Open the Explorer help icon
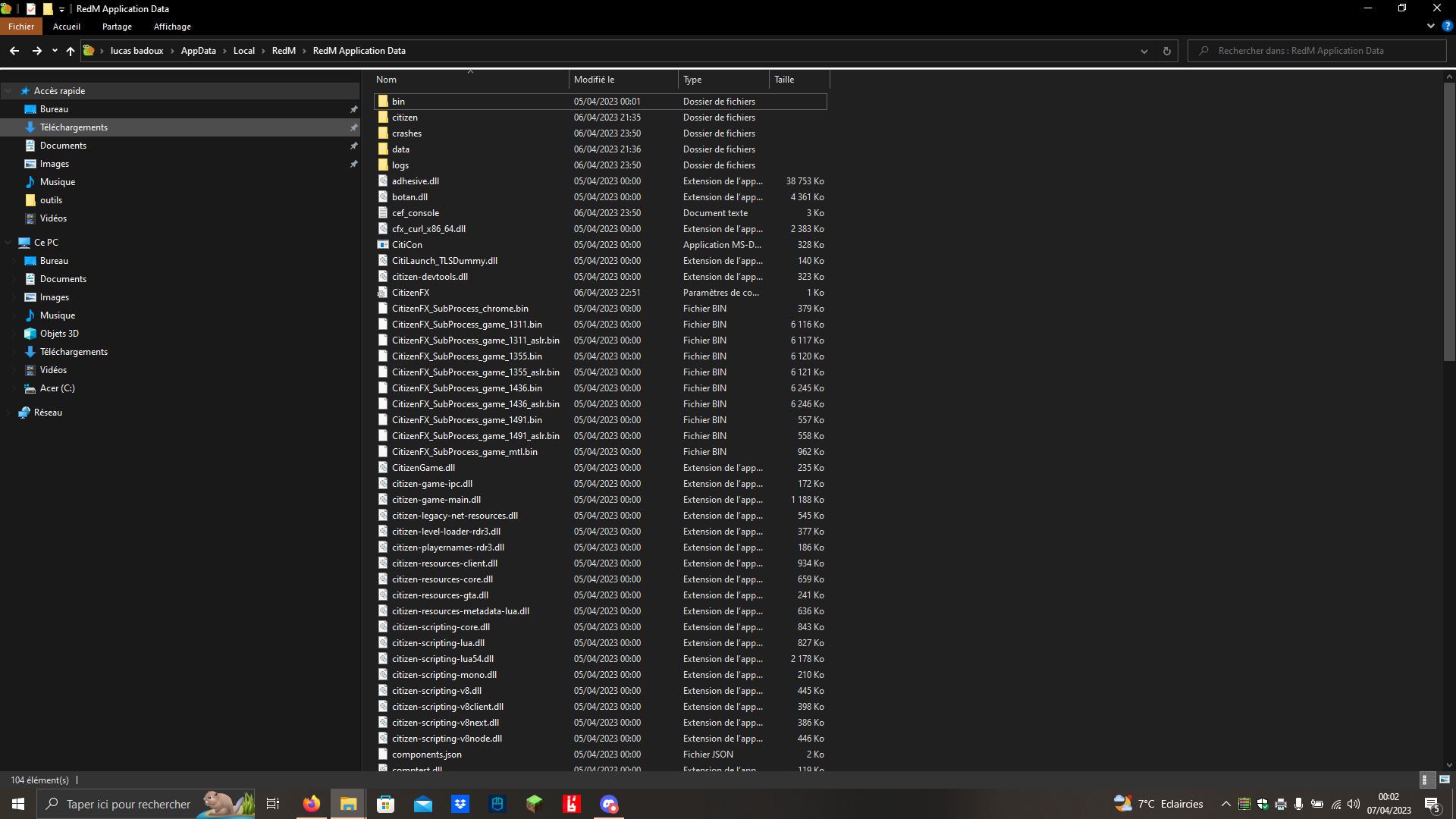 (1447, 26)
